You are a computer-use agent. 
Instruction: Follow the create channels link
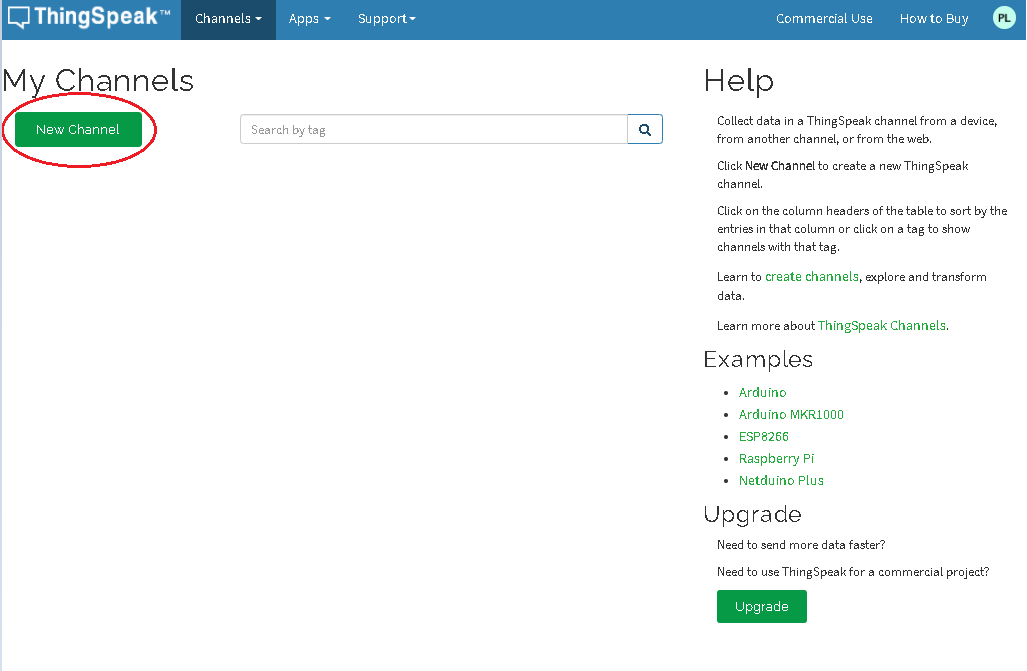[811, 277]
